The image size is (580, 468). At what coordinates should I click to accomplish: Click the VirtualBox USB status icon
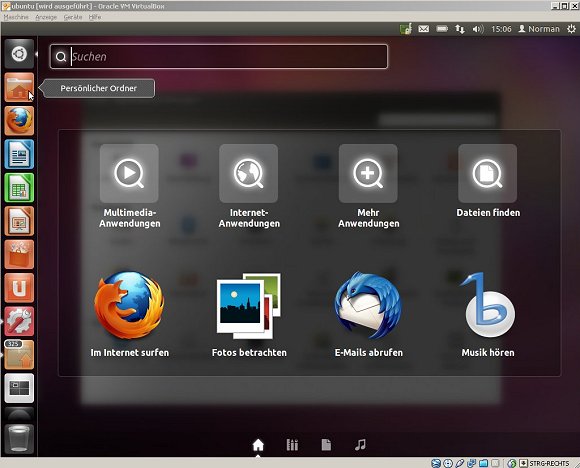(x=459, y=463)
